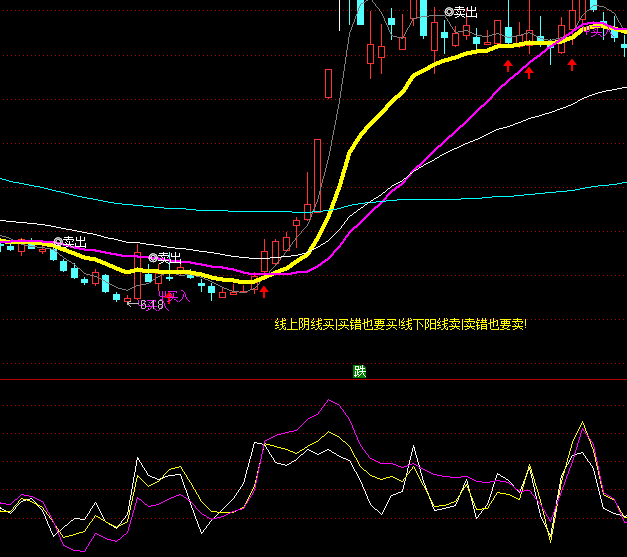The height and width of the screenshot is (557, 627).
Task: Select the leftmost 卖出 sell marker
Action: coord(70,242)
